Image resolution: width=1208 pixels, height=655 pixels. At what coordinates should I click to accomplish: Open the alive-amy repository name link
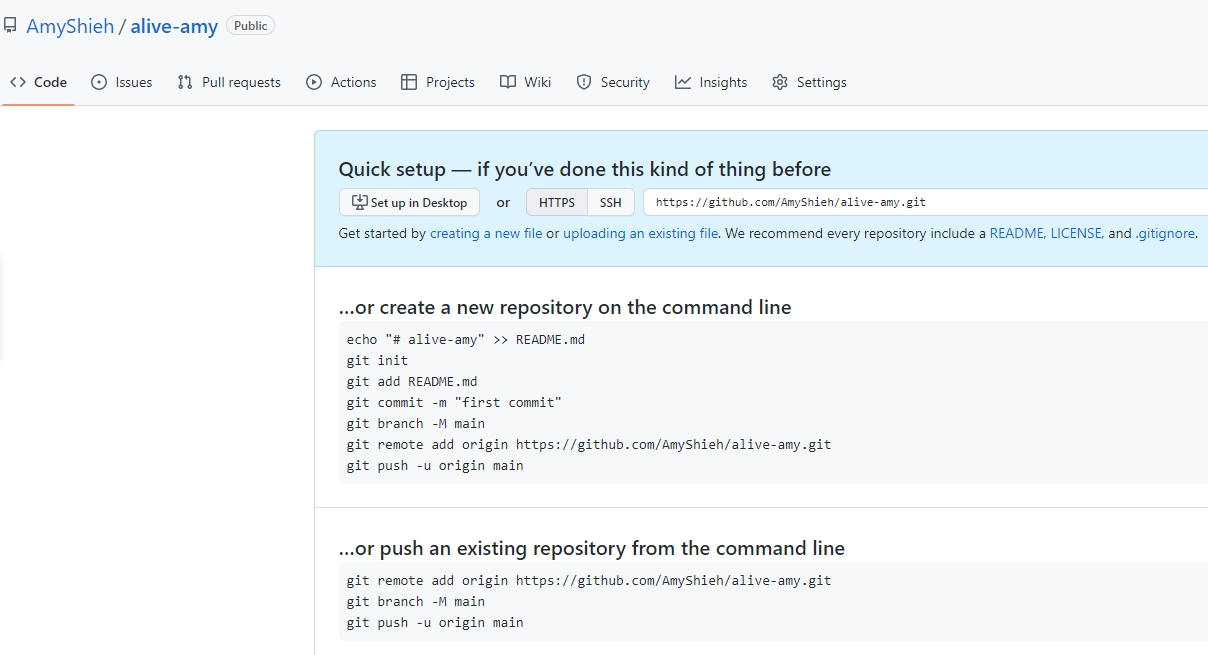pyautogui.click(x=174, y=26)
